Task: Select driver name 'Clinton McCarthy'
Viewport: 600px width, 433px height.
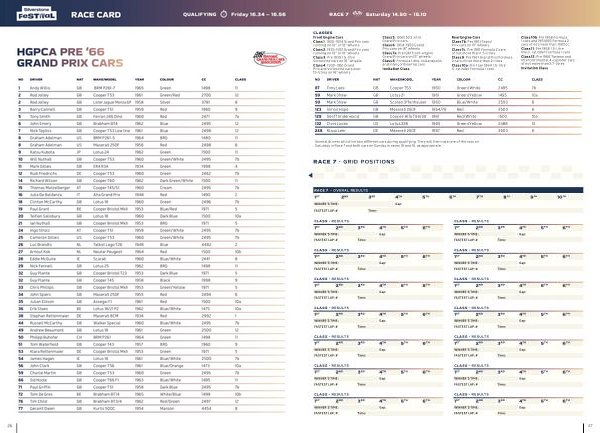Action: click(x=46, y=202)
